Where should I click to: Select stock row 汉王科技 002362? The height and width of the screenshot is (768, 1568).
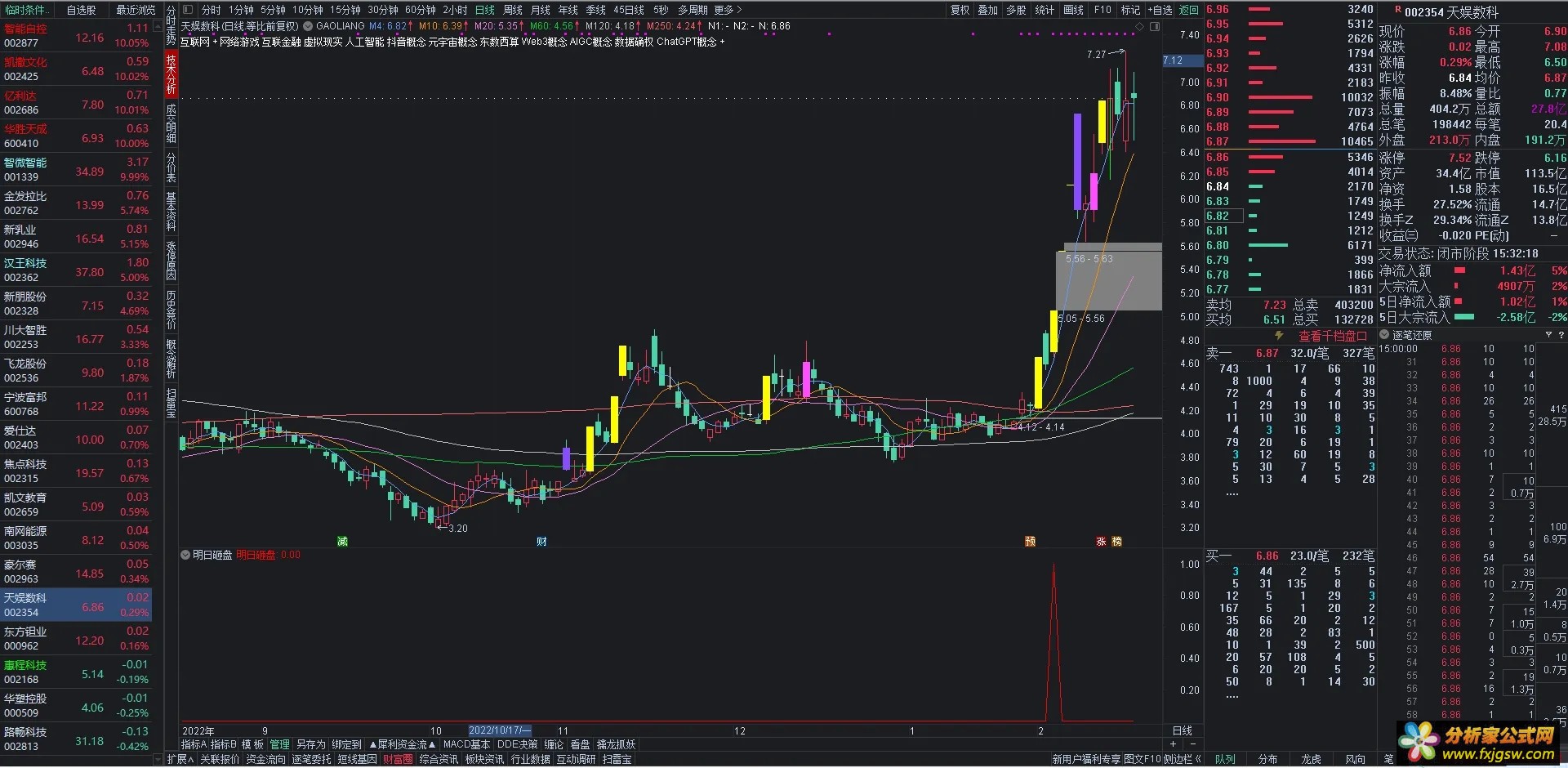76,270
